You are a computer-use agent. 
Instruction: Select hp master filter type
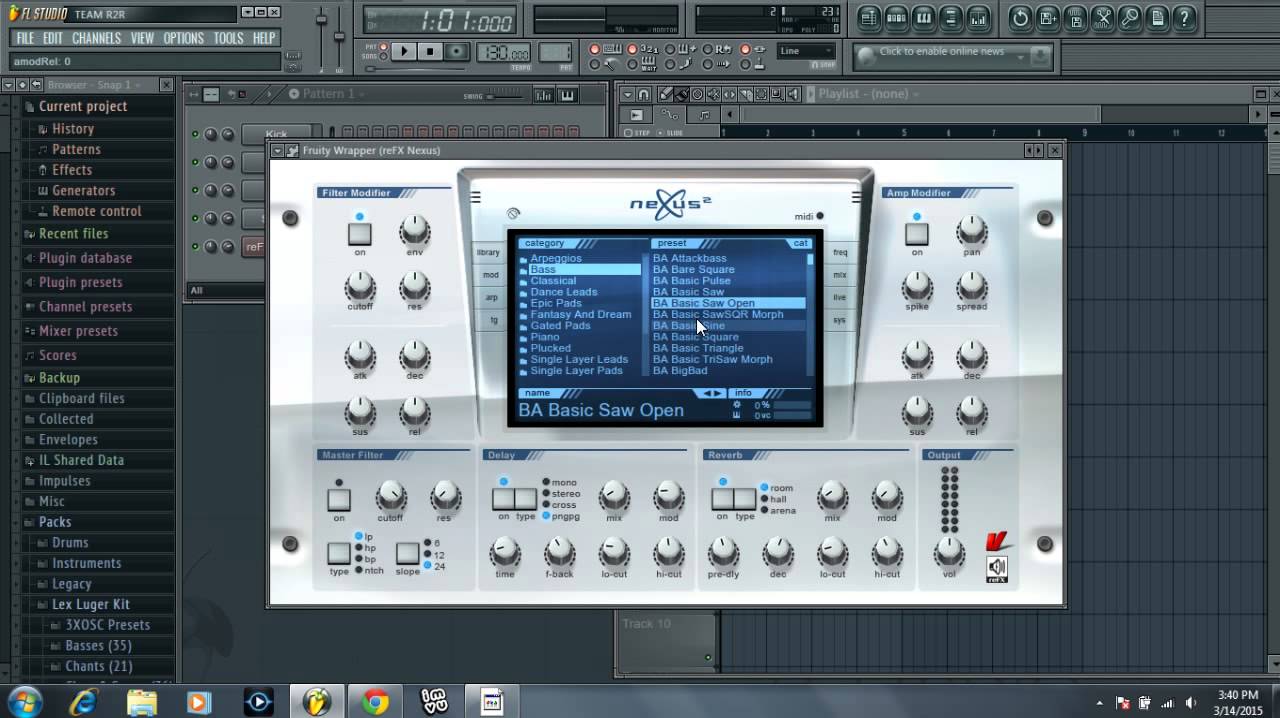tap(365, 548)
